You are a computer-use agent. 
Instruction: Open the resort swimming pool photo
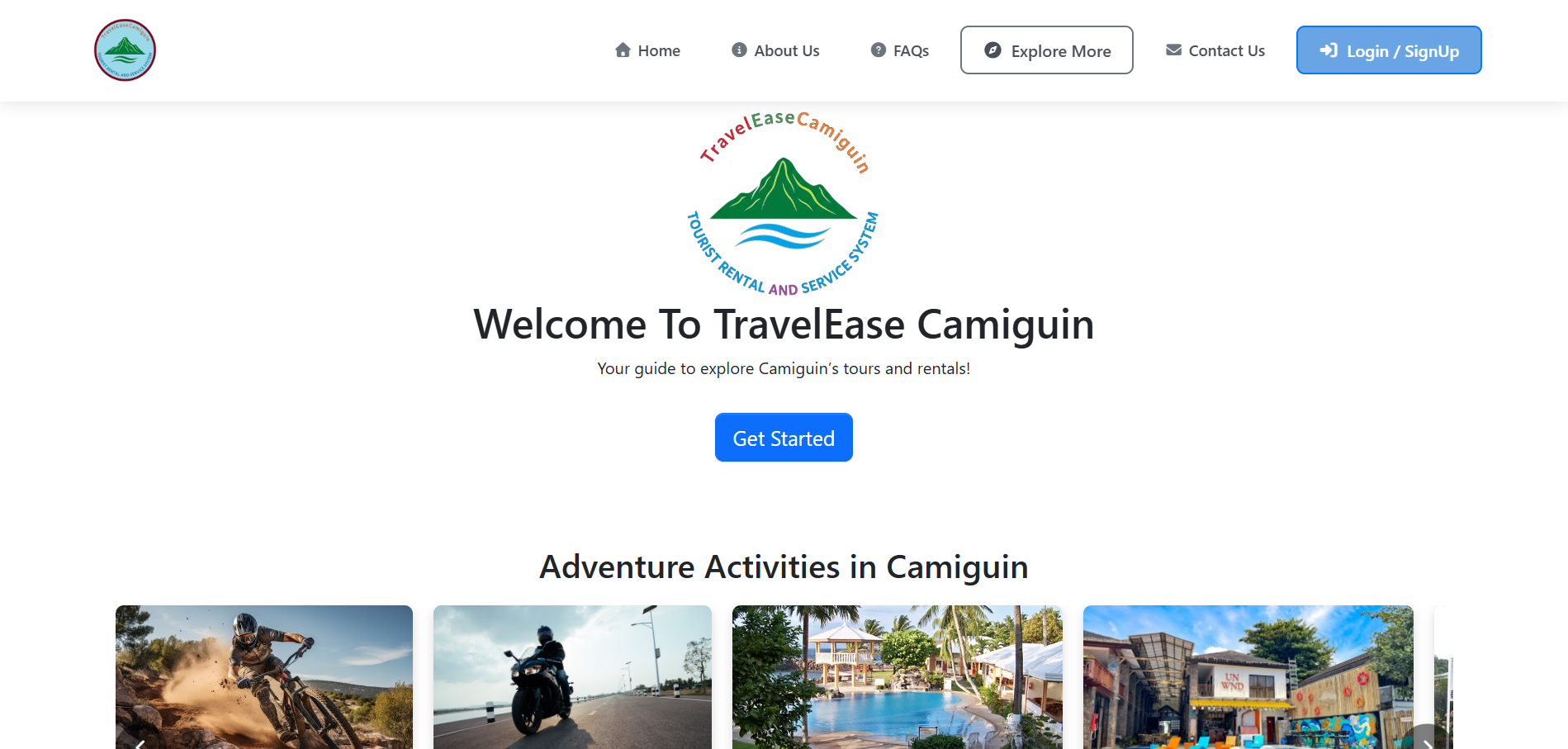(898, 677)
